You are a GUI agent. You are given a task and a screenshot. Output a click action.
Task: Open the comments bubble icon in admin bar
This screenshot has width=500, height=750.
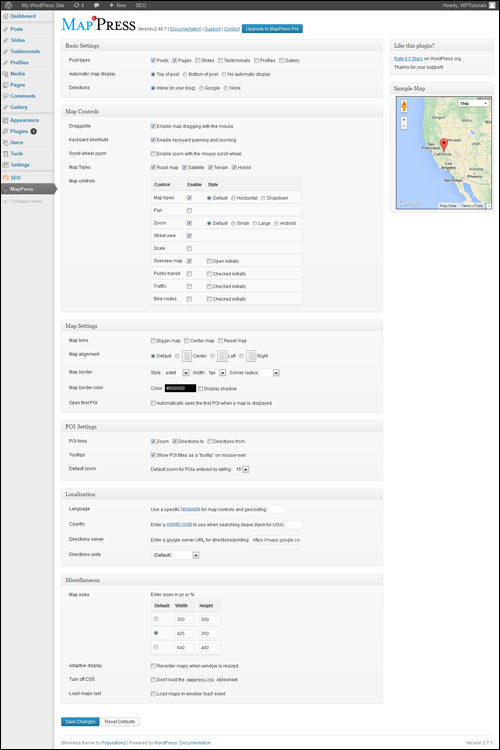[97, 5]
